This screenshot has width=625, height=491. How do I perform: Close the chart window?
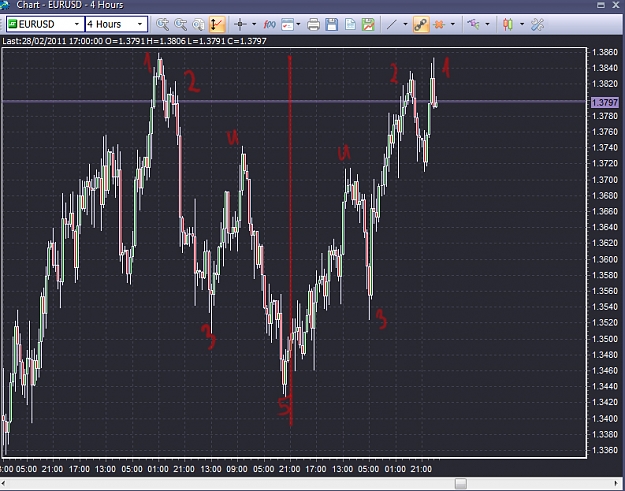616,5
